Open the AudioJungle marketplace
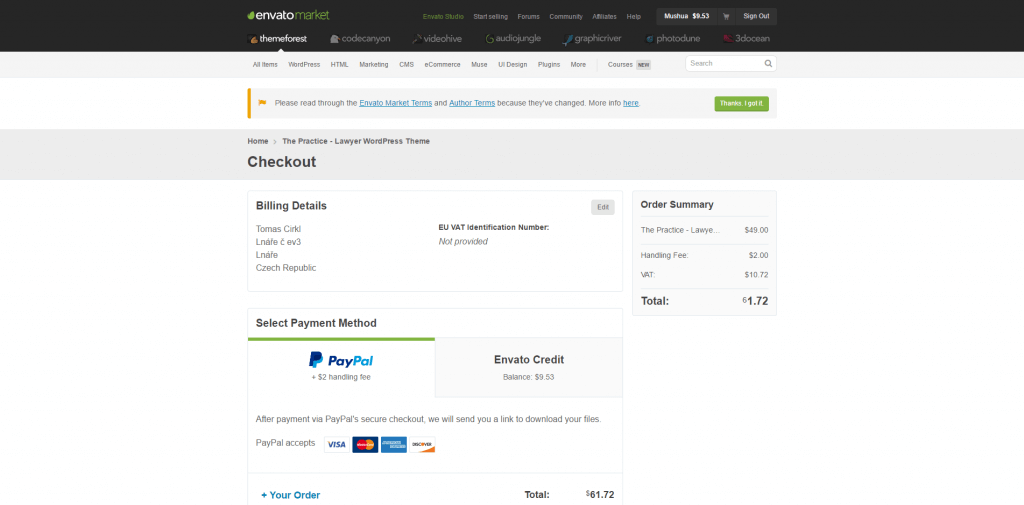Image resolution: width=1024 pixels, height=505 pixels. click(x=513, y=39)
